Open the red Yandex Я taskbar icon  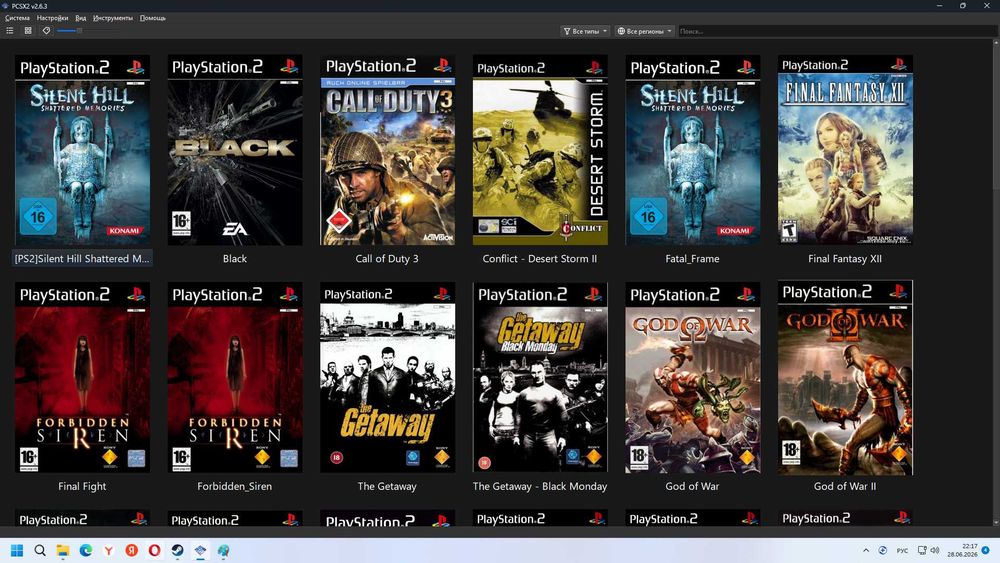point(131,550)
